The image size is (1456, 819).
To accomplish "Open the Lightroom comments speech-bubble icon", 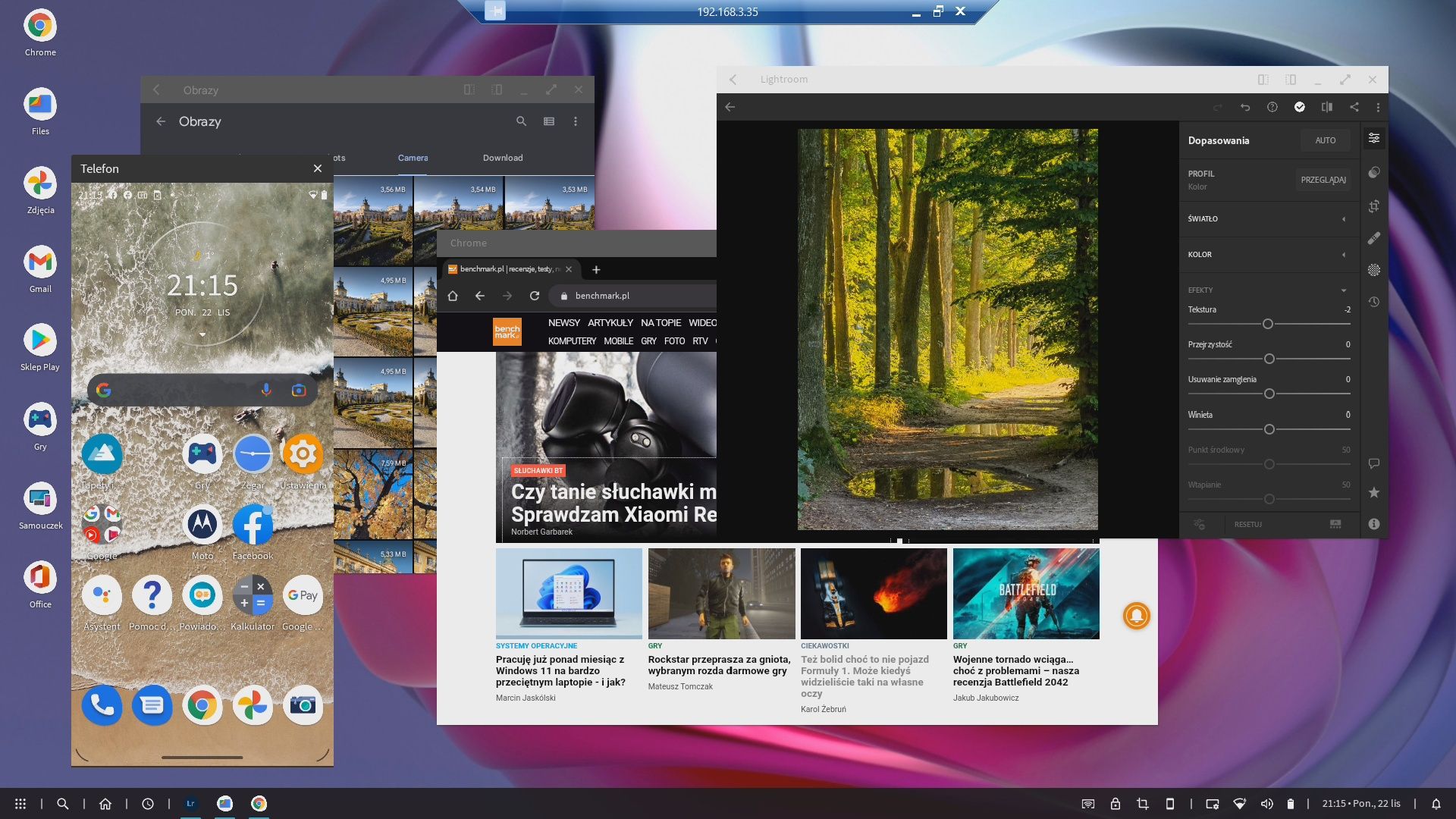I will click(x=1373, y=463).
